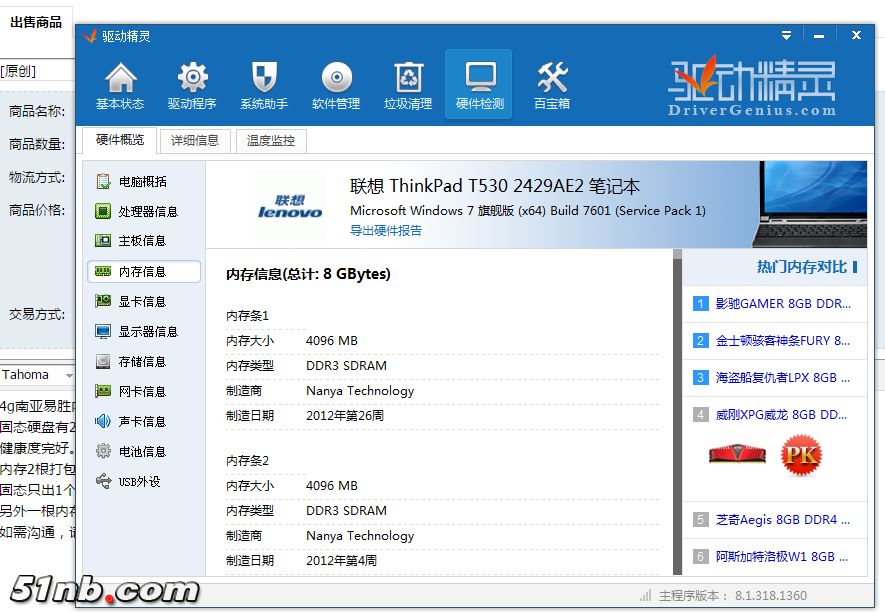Screen dimensions: 885x613
Task: Click the 内存条1 label
Action: tap(247, 316)
